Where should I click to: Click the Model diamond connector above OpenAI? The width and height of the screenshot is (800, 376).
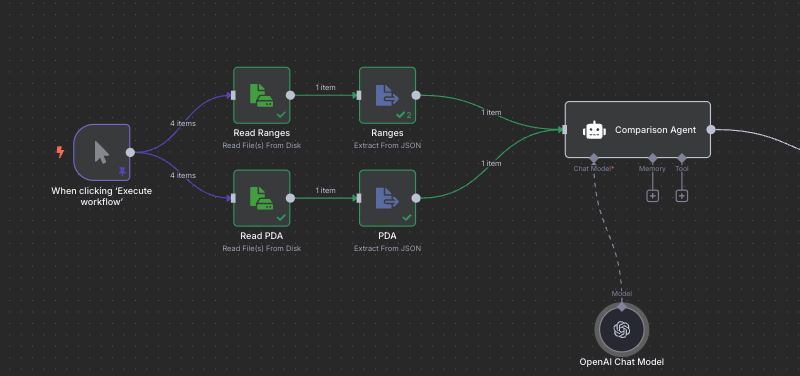coord(621,306)
